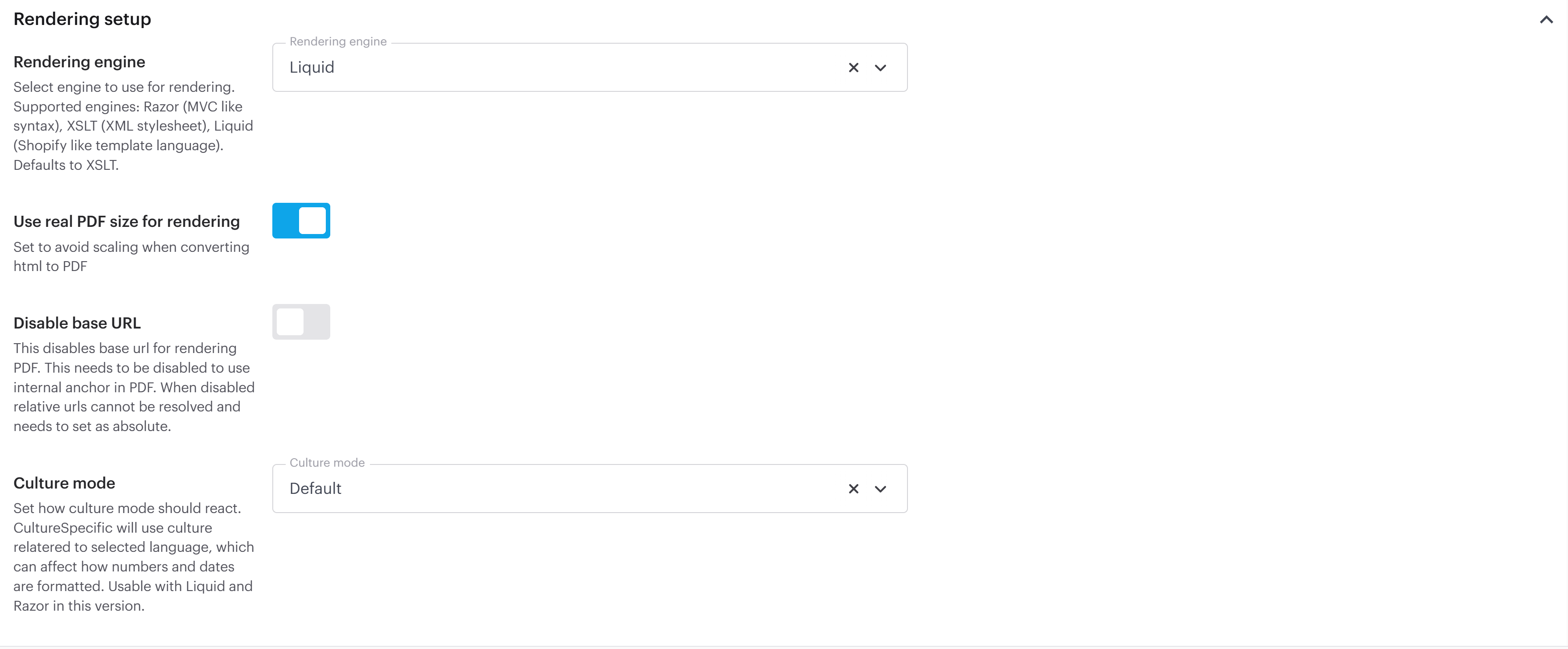Image resolution: width=1568 pixels, height=649 pixels.
Task: Click the avoid scaling description text
Action: (x=131, y=256)
